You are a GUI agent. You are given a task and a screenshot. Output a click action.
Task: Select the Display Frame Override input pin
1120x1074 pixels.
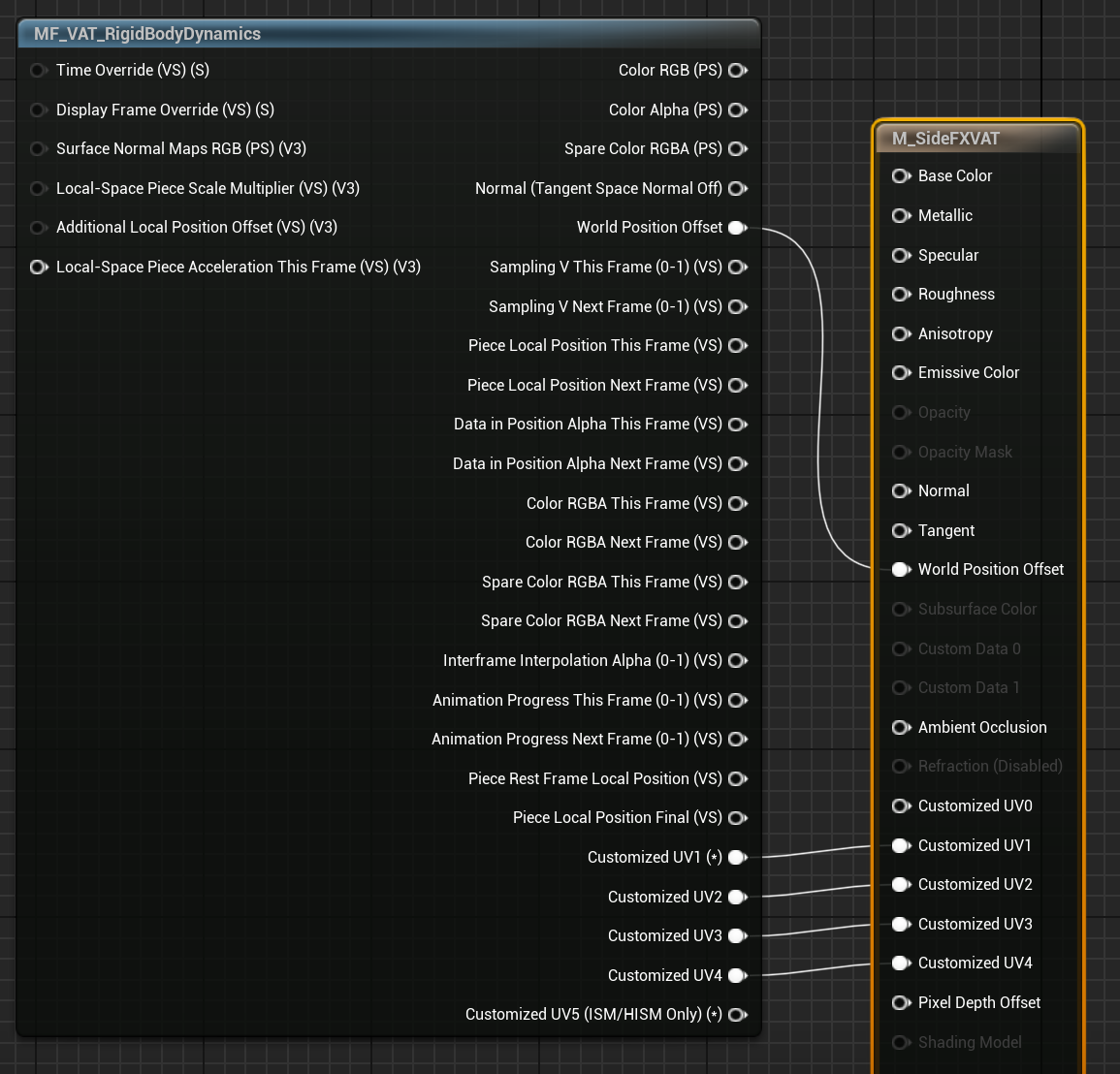pyautogui.click(x=39, y=110)
